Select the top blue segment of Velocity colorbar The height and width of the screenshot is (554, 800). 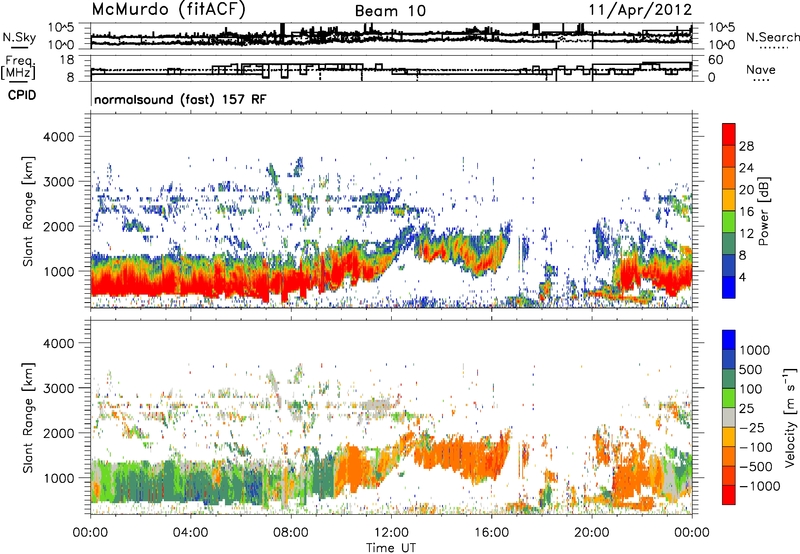(x=729, y=340)
